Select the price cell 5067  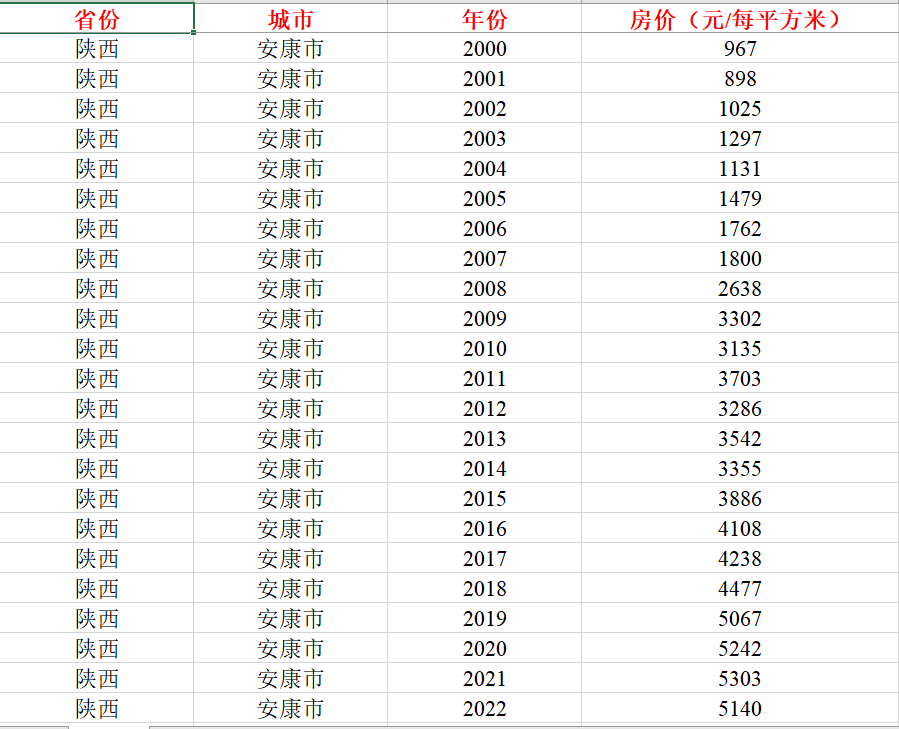point(740,618)
